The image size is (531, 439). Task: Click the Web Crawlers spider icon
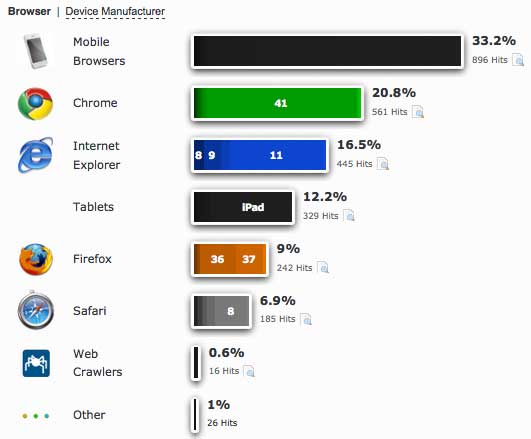36,363
